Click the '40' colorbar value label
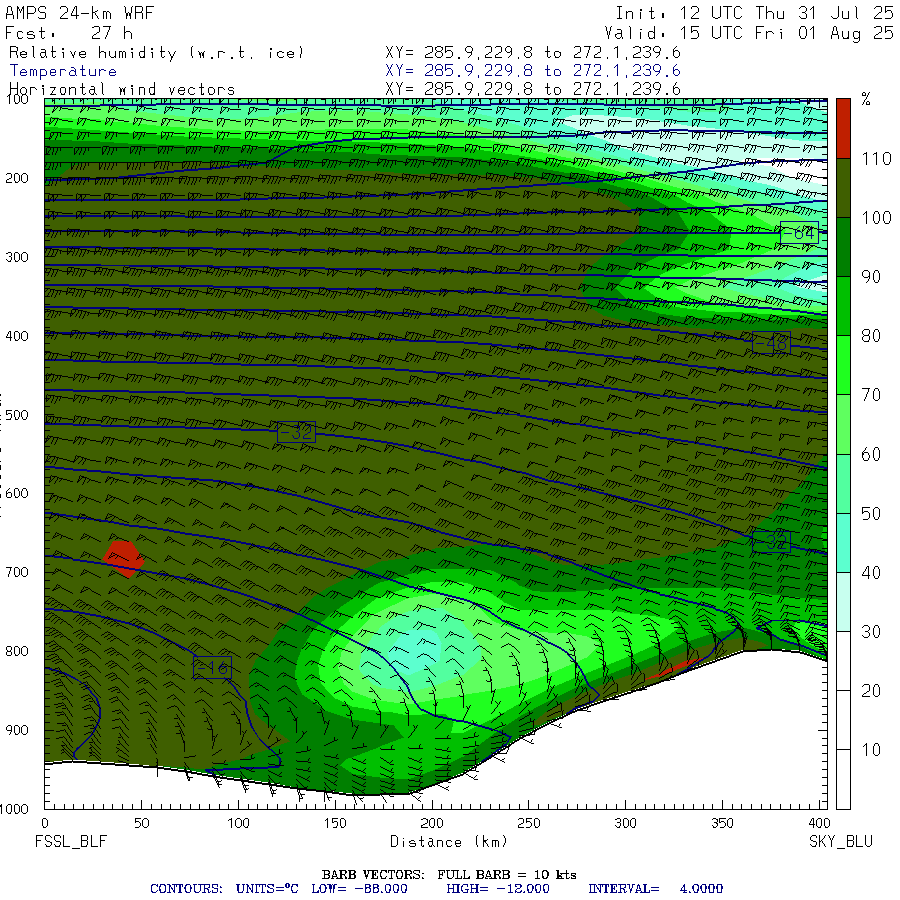This screenshot has width=900, height=900. tap(871, 572)
